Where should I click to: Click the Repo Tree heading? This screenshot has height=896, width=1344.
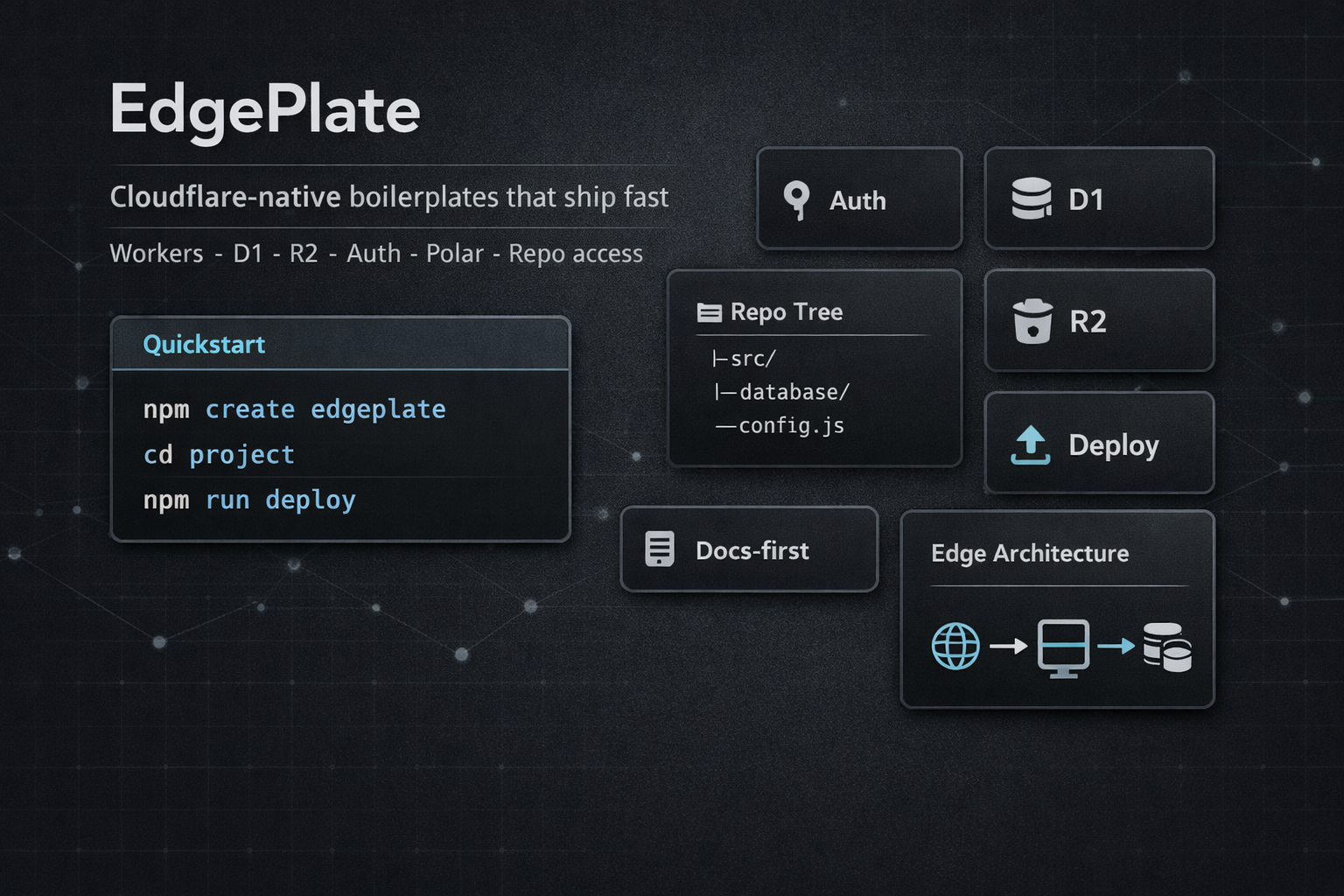point(787,312)
